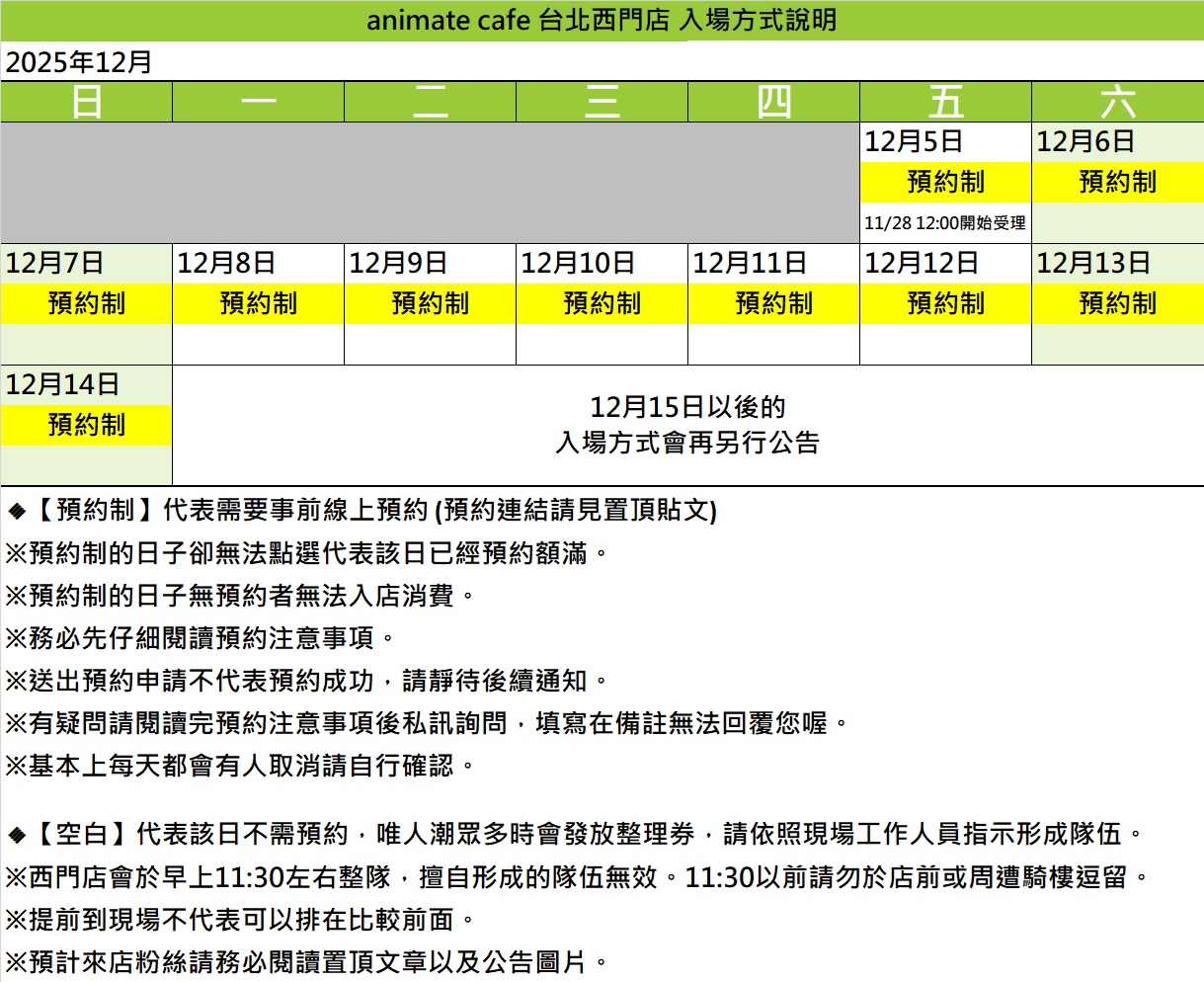Click the line '入場方式會再另行公告'
The width and height of the screenshot is (1204, 982).
(x=688, y=443)
